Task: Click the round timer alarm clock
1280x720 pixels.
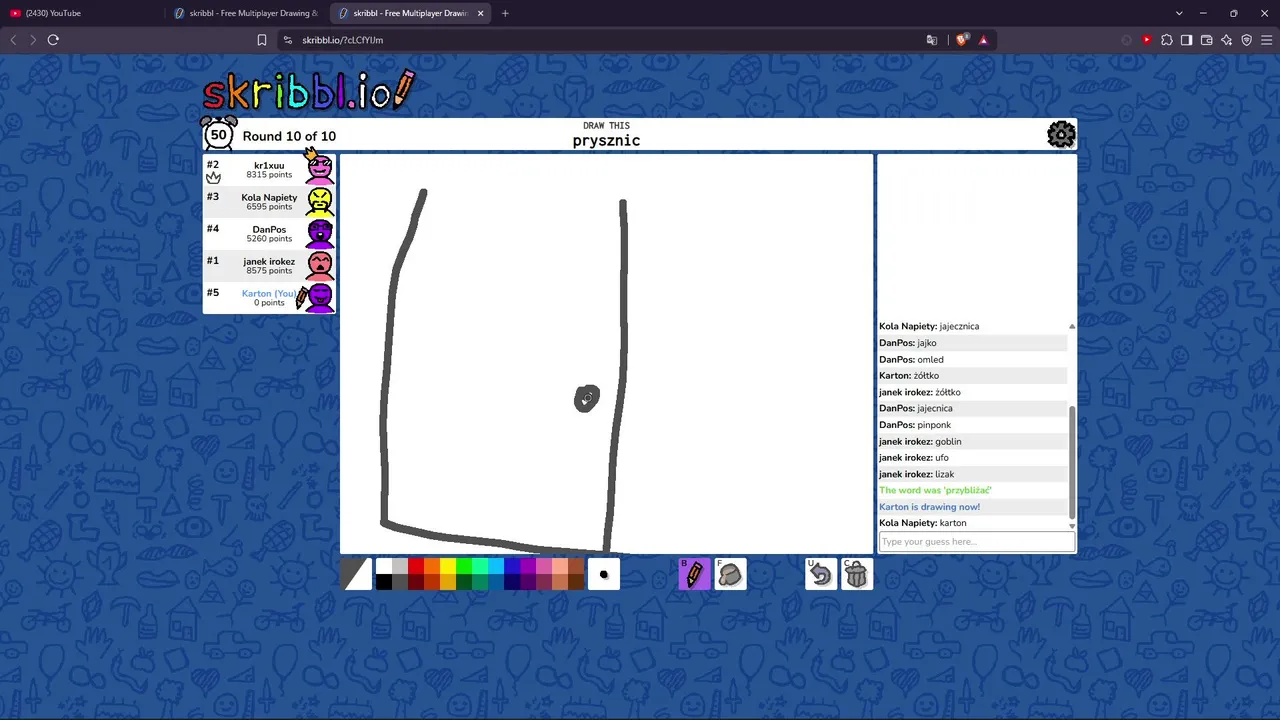Action: coord(219,134)
